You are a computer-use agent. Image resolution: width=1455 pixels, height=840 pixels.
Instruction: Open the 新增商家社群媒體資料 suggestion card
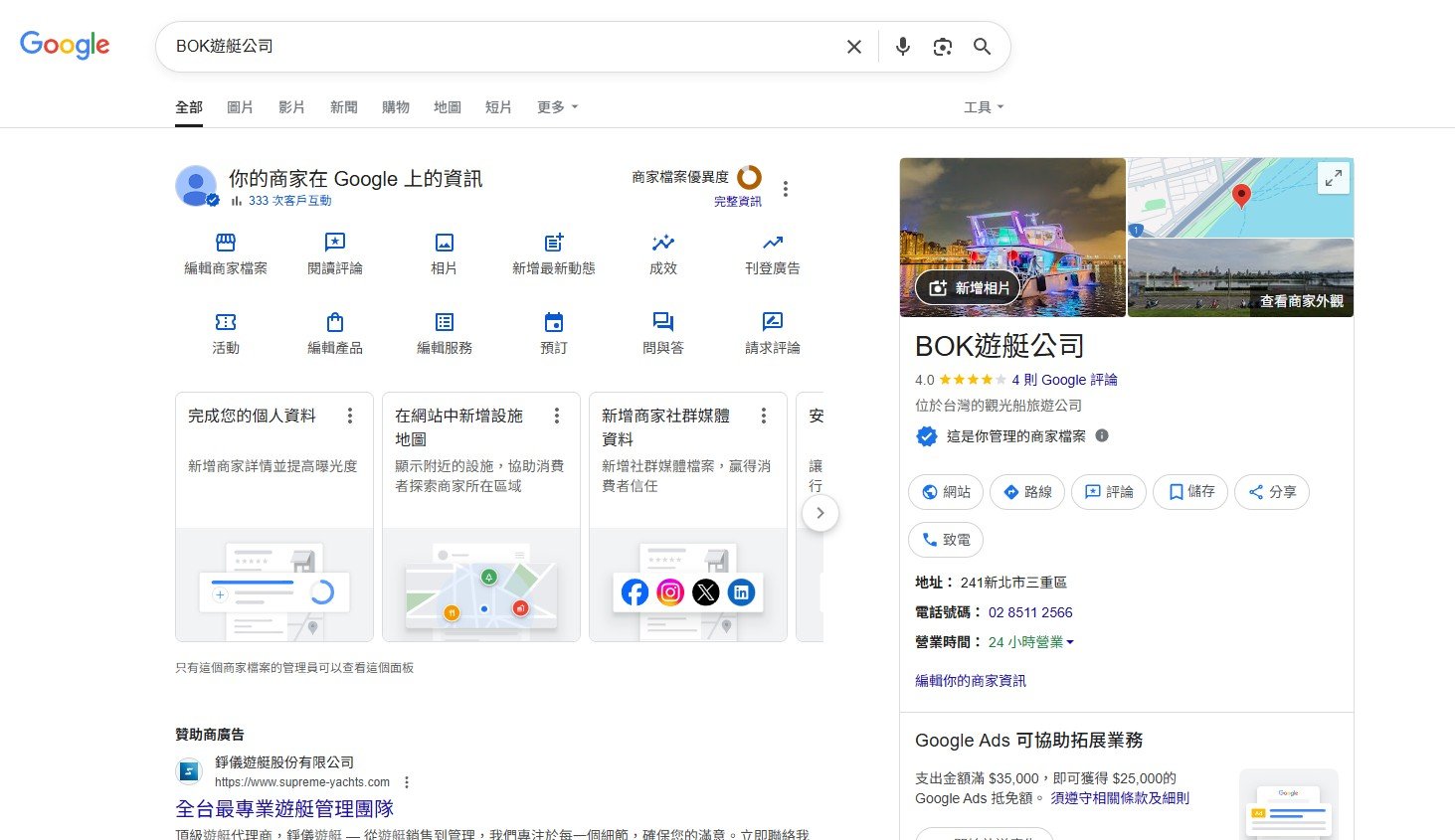[688, 517]
